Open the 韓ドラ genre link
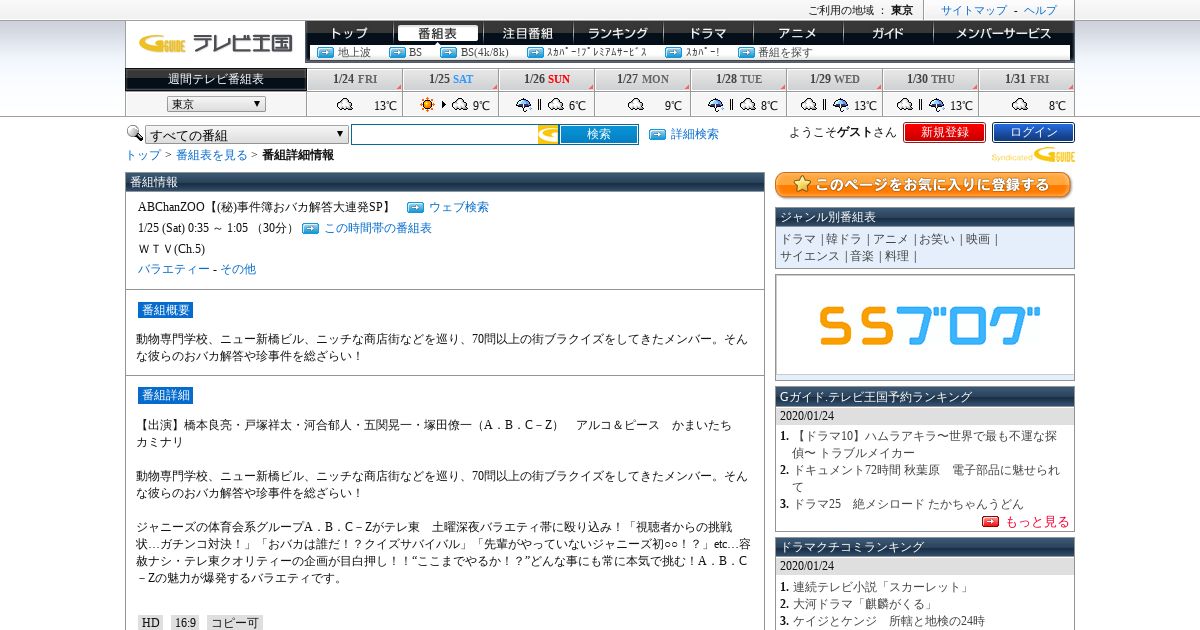The height and width of the screenshot is (630, 1200). [x=844, y=239]
